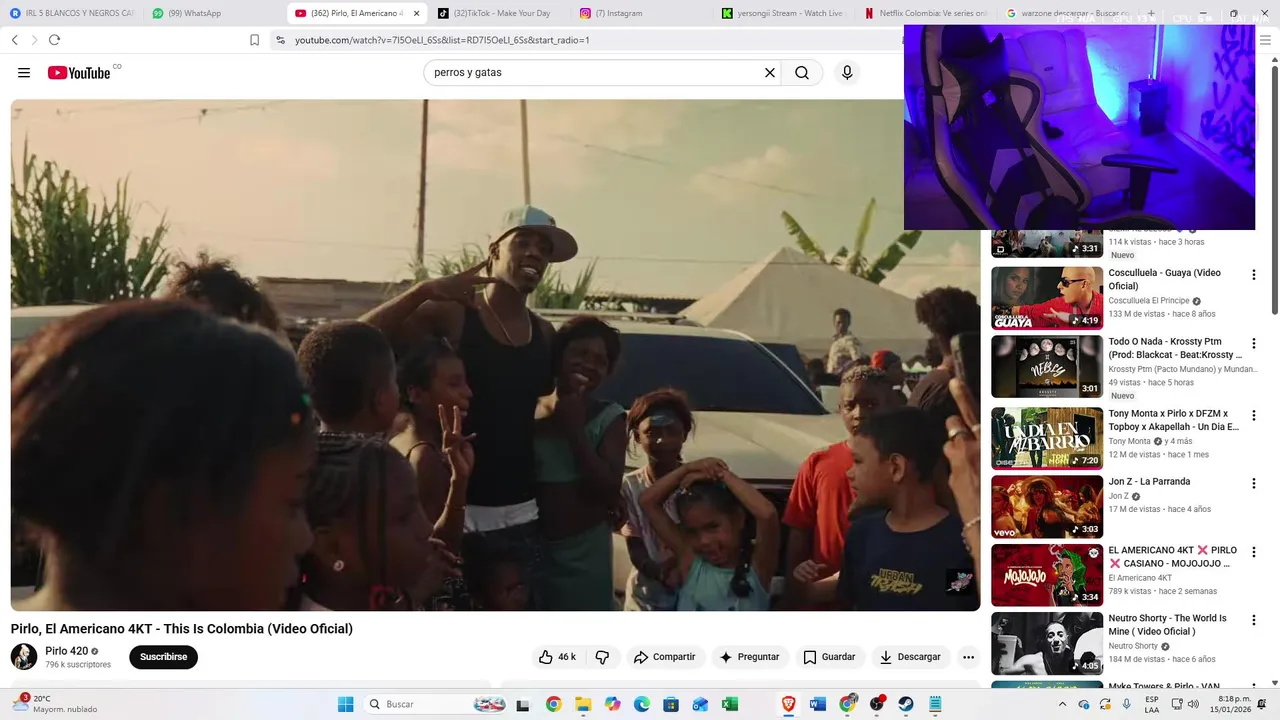The height and width of the screenshot is (720, 1280).
Task: Switch to the yersongii Stream tab
Action: pyautogui.click(x=783, y=13)
